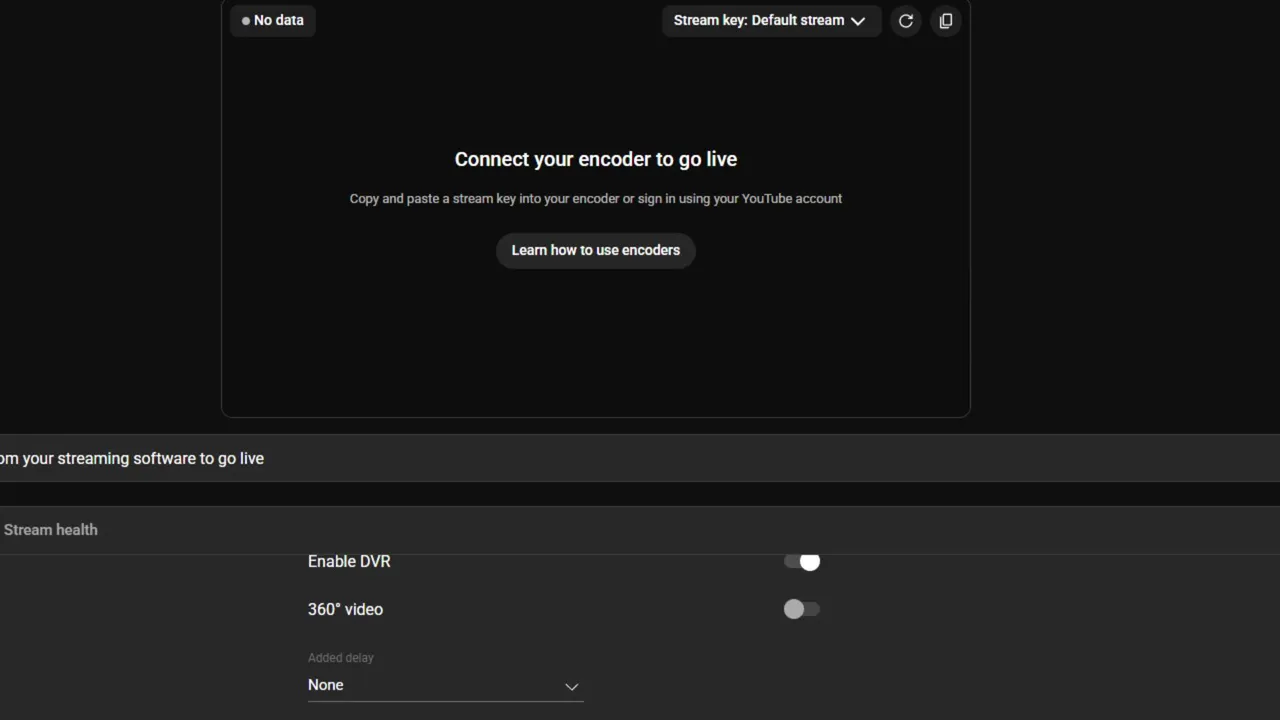Open the Stream health tab
Screen dimensions: 1280x720
(51, 530)
